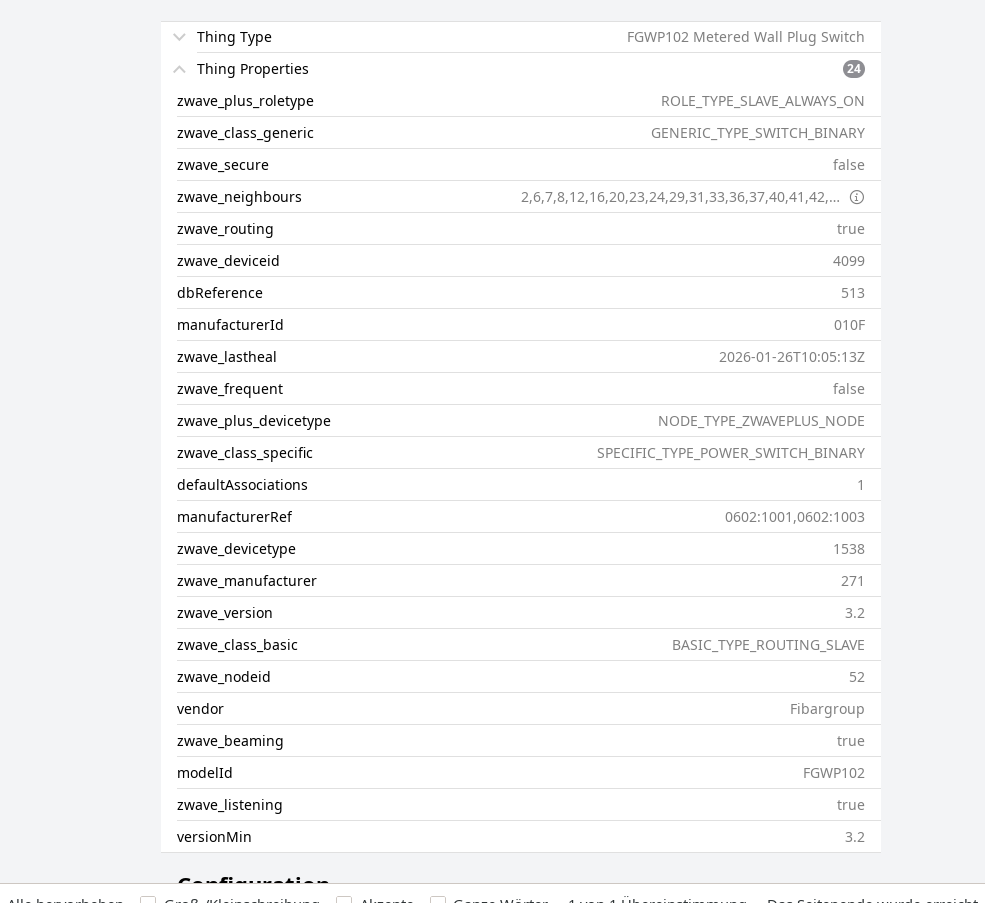This screenshot has height=903, width=985.
Task: Click the modelId property label
Action: tap(205, 773)
